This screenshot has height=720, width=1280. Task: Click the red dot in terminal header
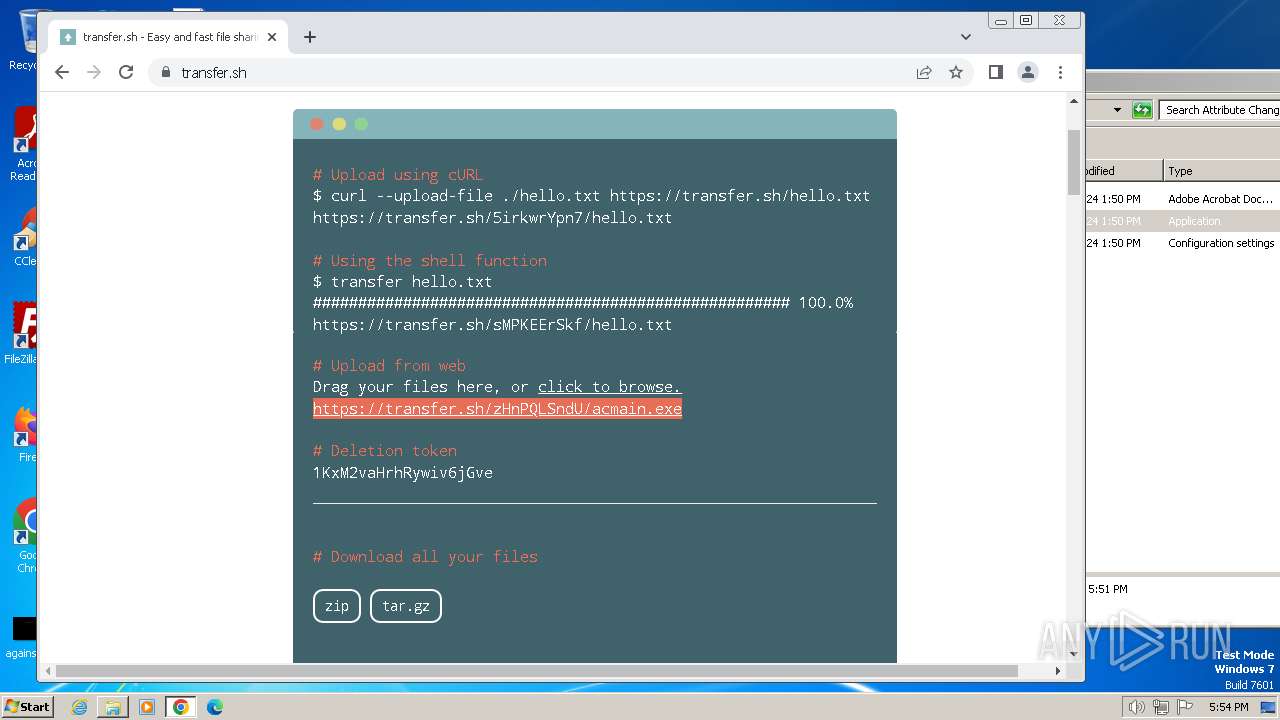tap(317, 124)
